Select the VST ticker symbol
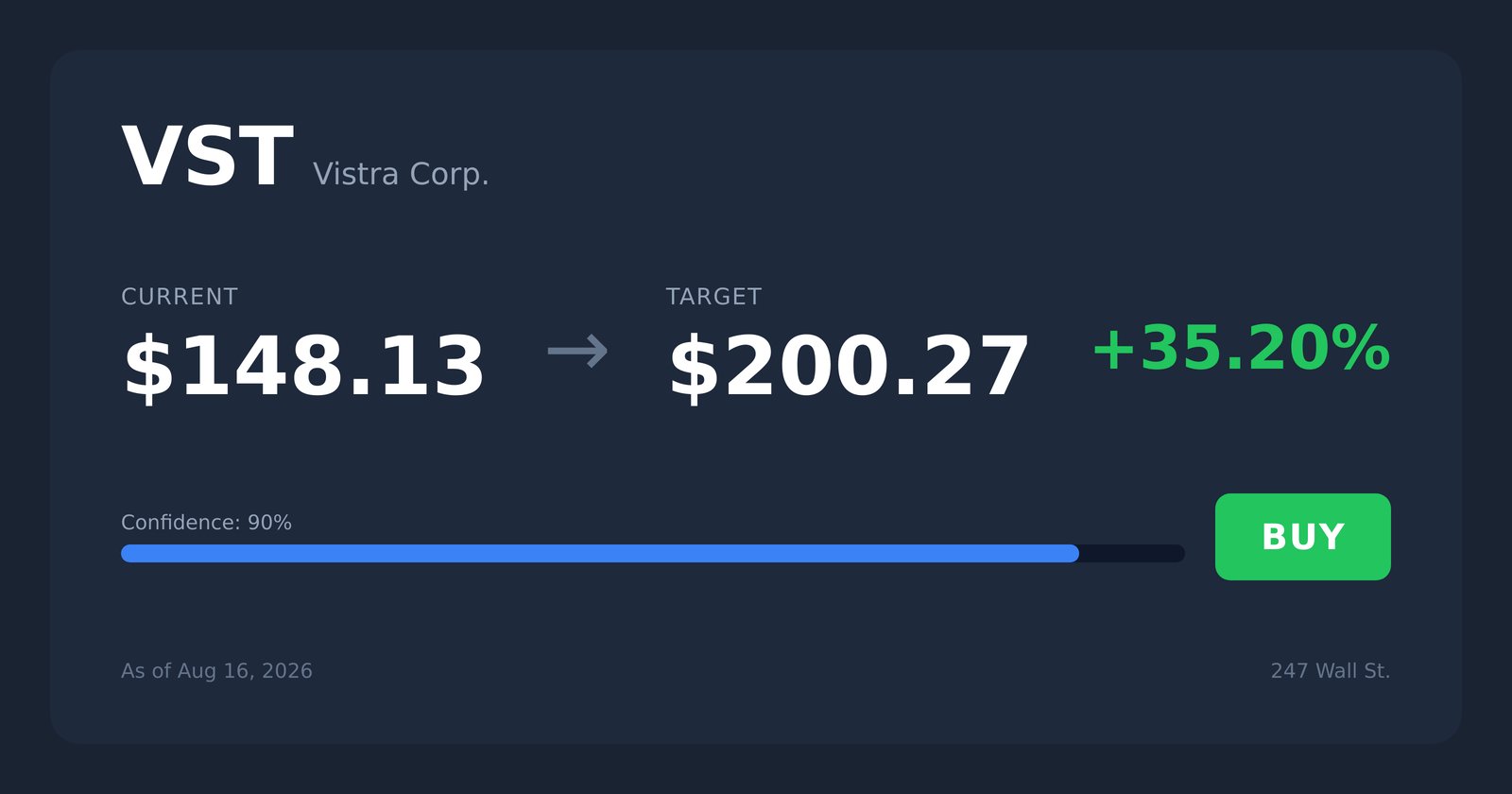Screen dimensions: 1512x794 [207, 158]
